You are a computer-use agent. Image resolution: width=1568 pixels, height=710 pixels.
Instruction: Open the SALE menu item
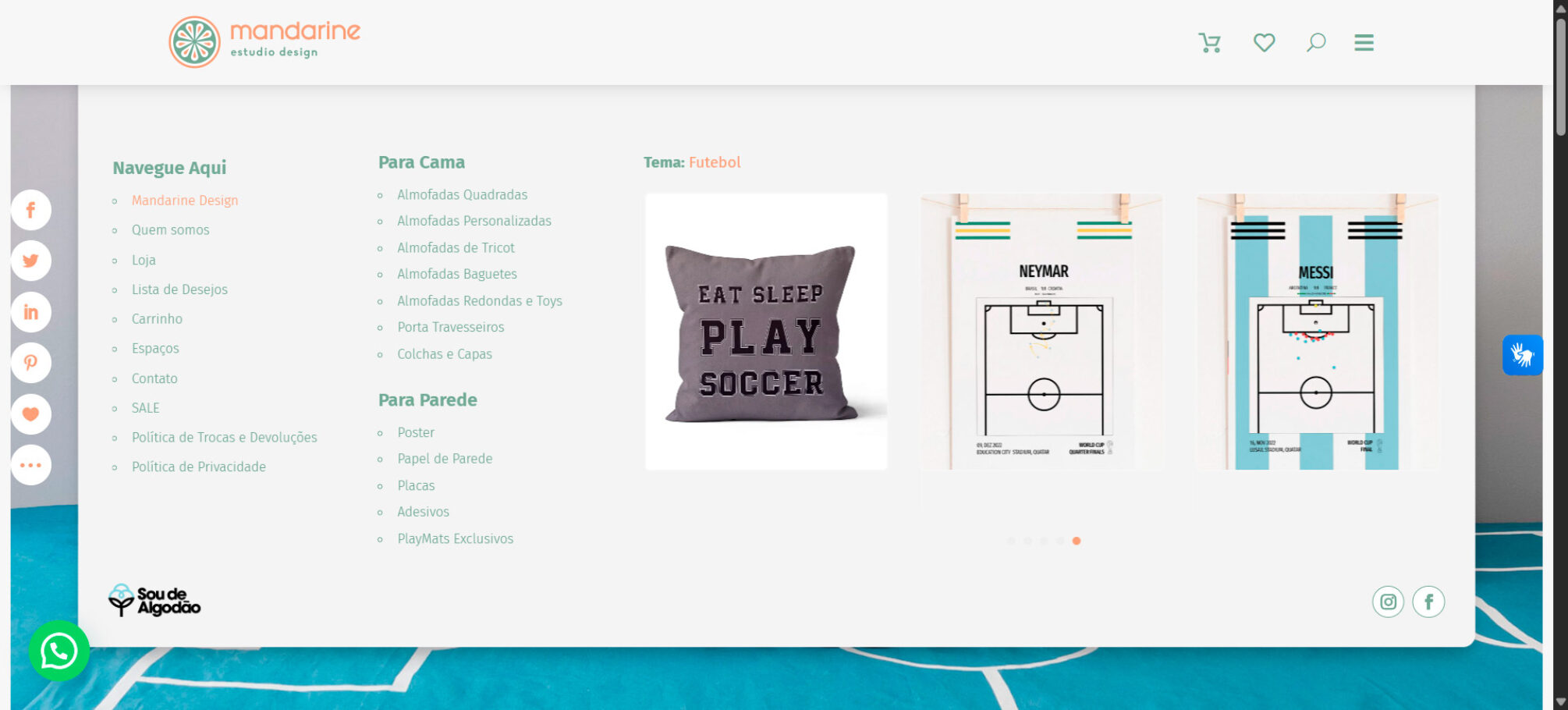145,408
